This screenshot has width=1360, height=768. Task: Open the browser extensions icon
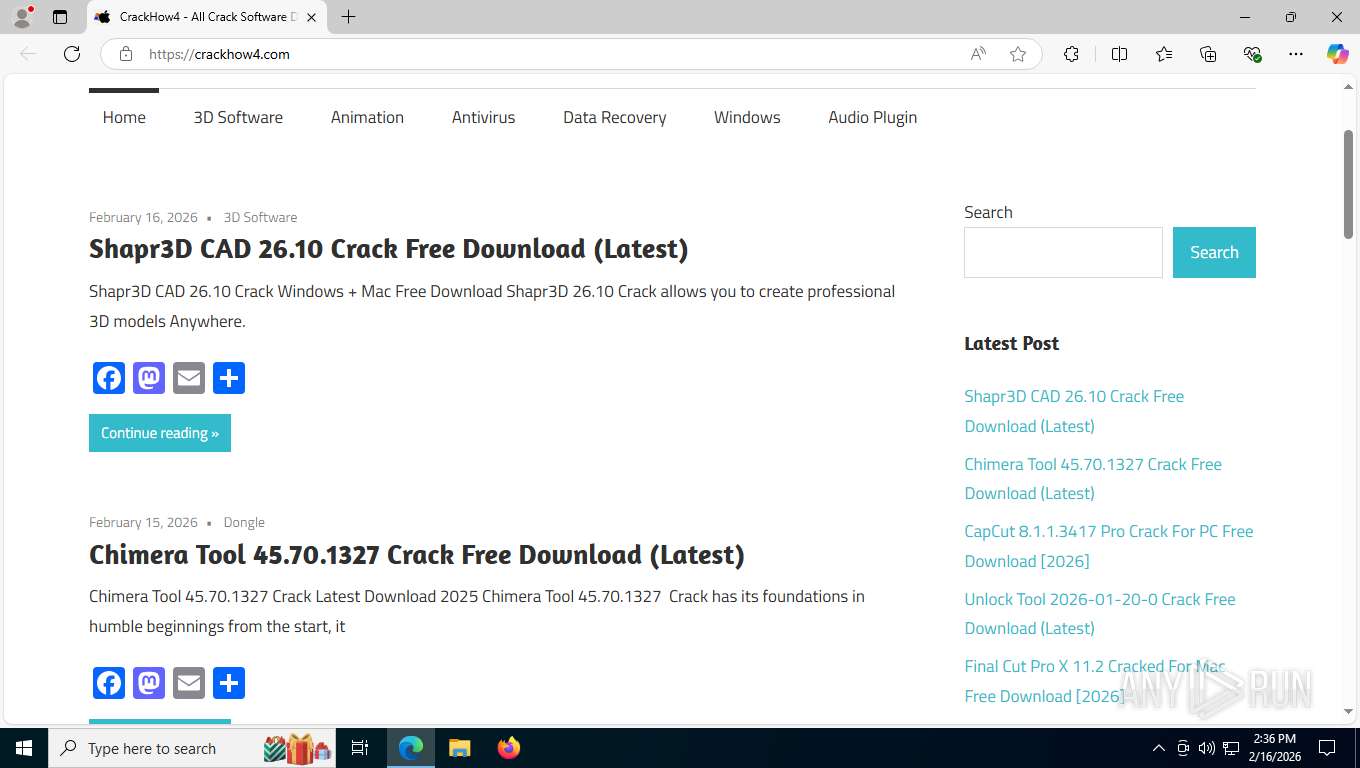(x=1071, y=54)
